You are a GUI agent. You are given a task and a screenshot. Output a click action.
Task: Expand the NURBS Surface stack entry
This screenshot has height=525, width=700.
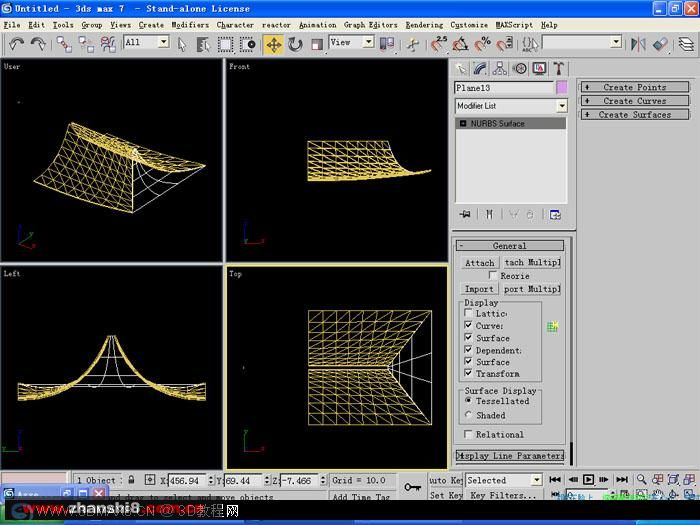click(463, 123)
